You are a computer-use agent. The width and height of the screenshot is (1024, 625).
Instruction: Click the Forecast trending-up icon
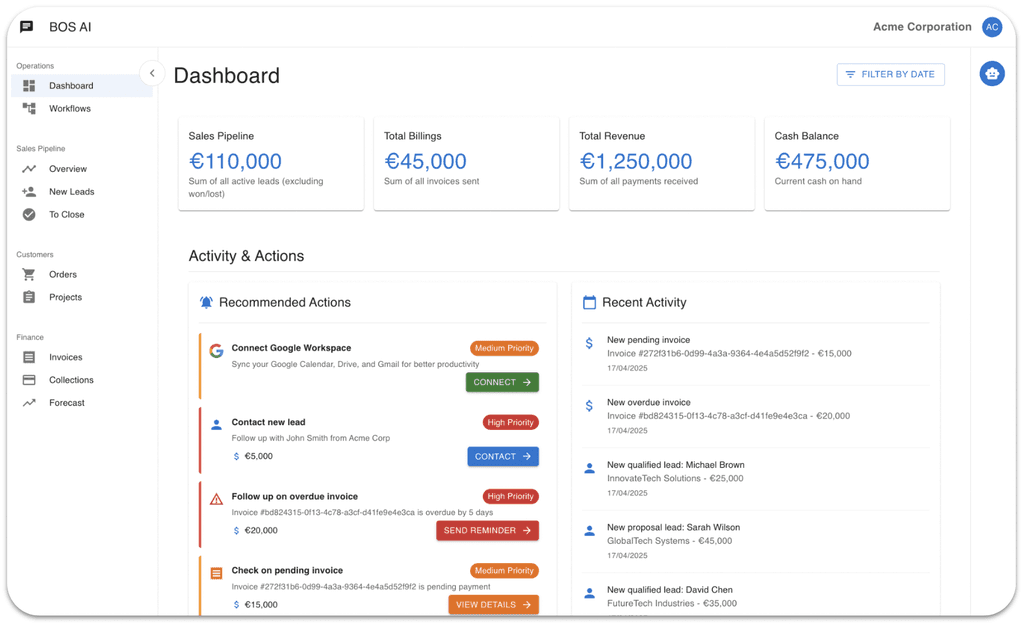[x=29, y=403]
